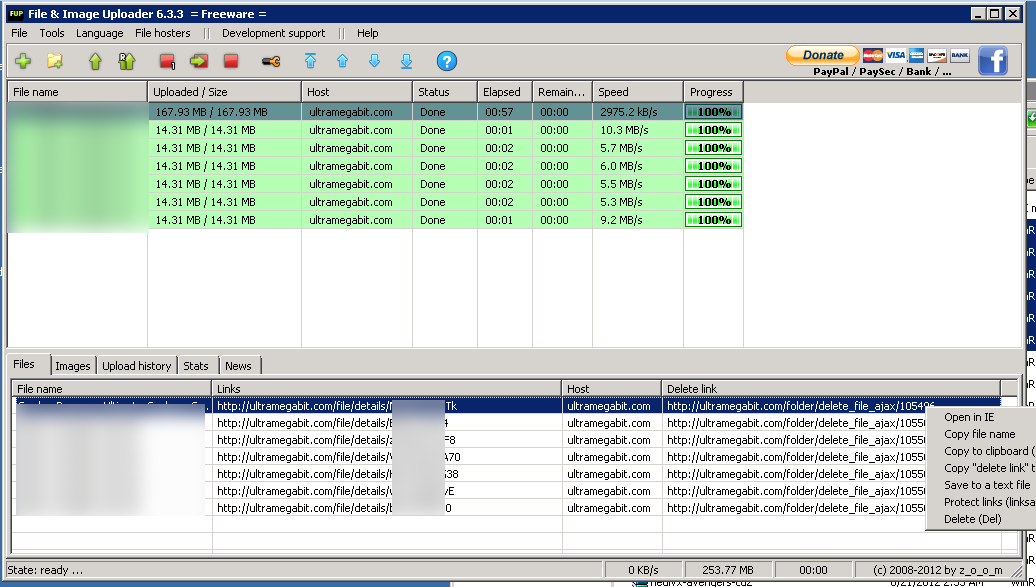Click the green plus add files icon
Viewport: 1036px width, 587px height.
23,61
